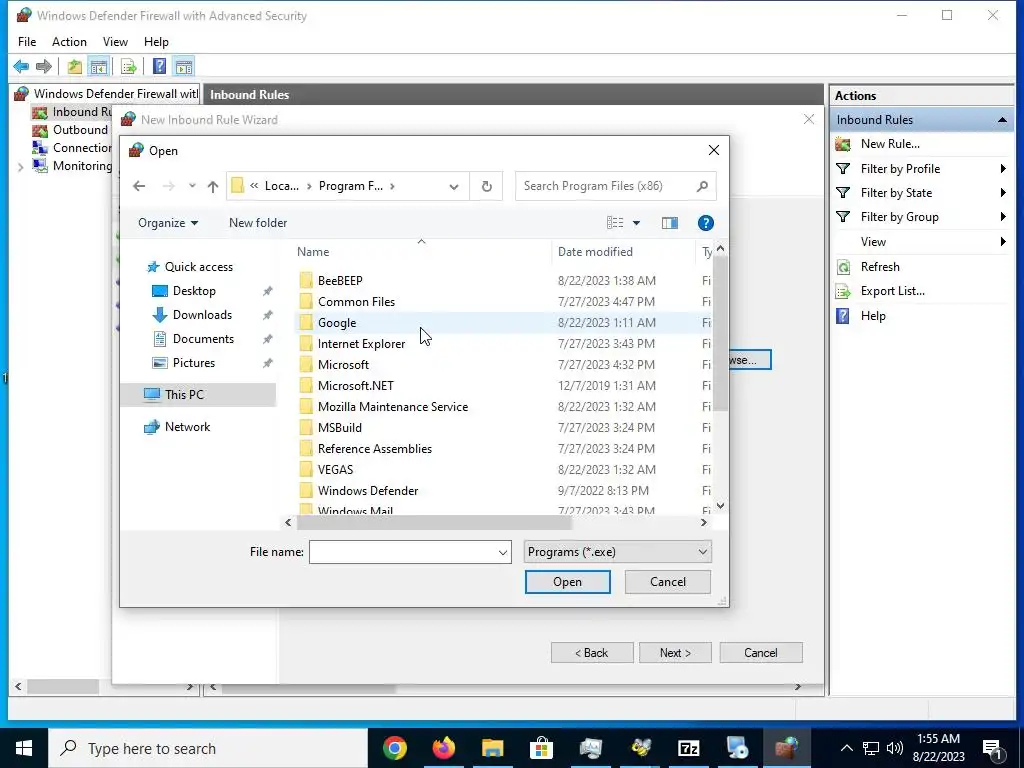Open the Organize menu in the Open dialog
The height and width of the screenshot is (768, 1024).
pyautogui.click(x=168, y=223)
